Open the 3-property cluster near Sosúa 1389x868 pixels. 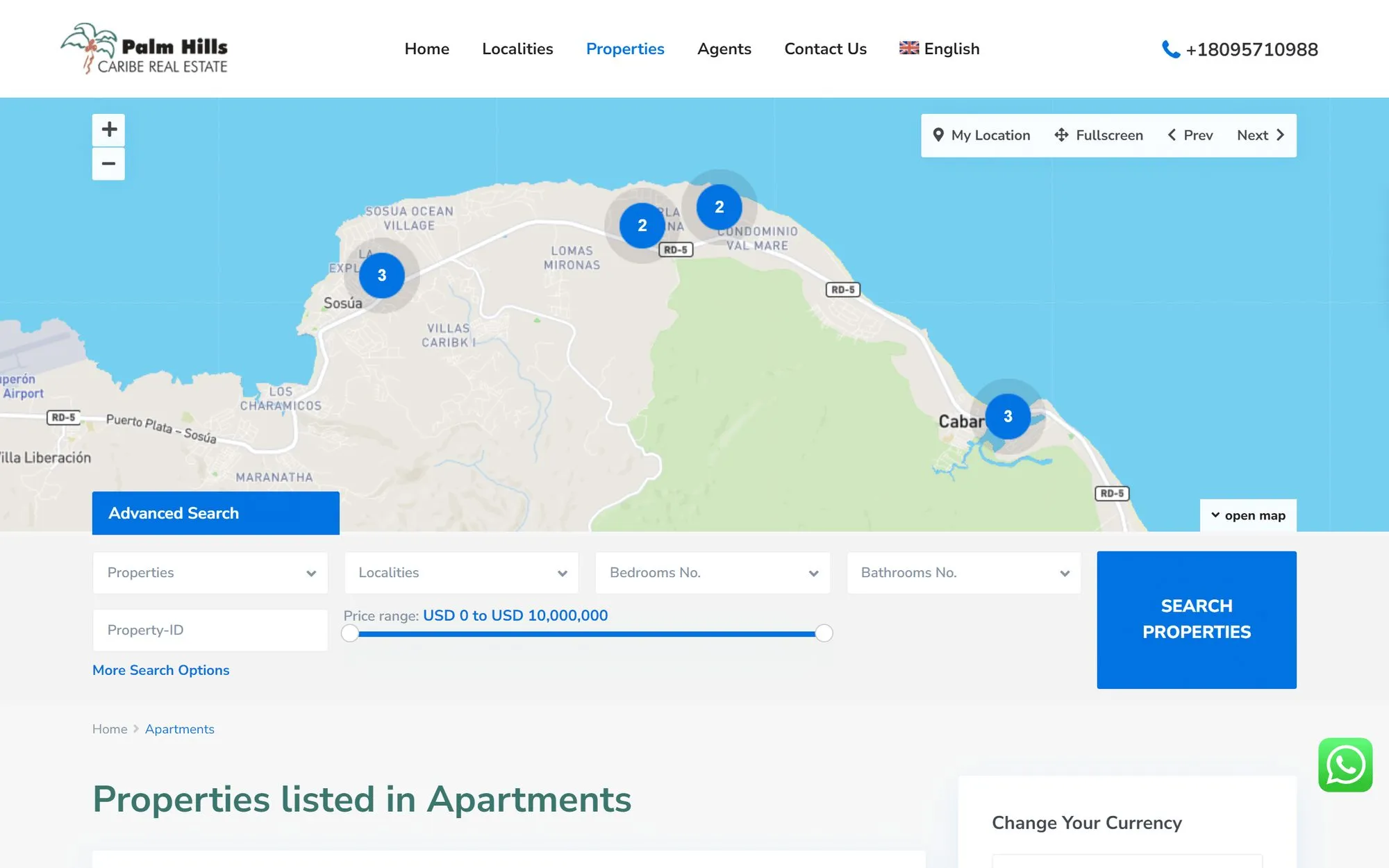[x=381, y=276]
